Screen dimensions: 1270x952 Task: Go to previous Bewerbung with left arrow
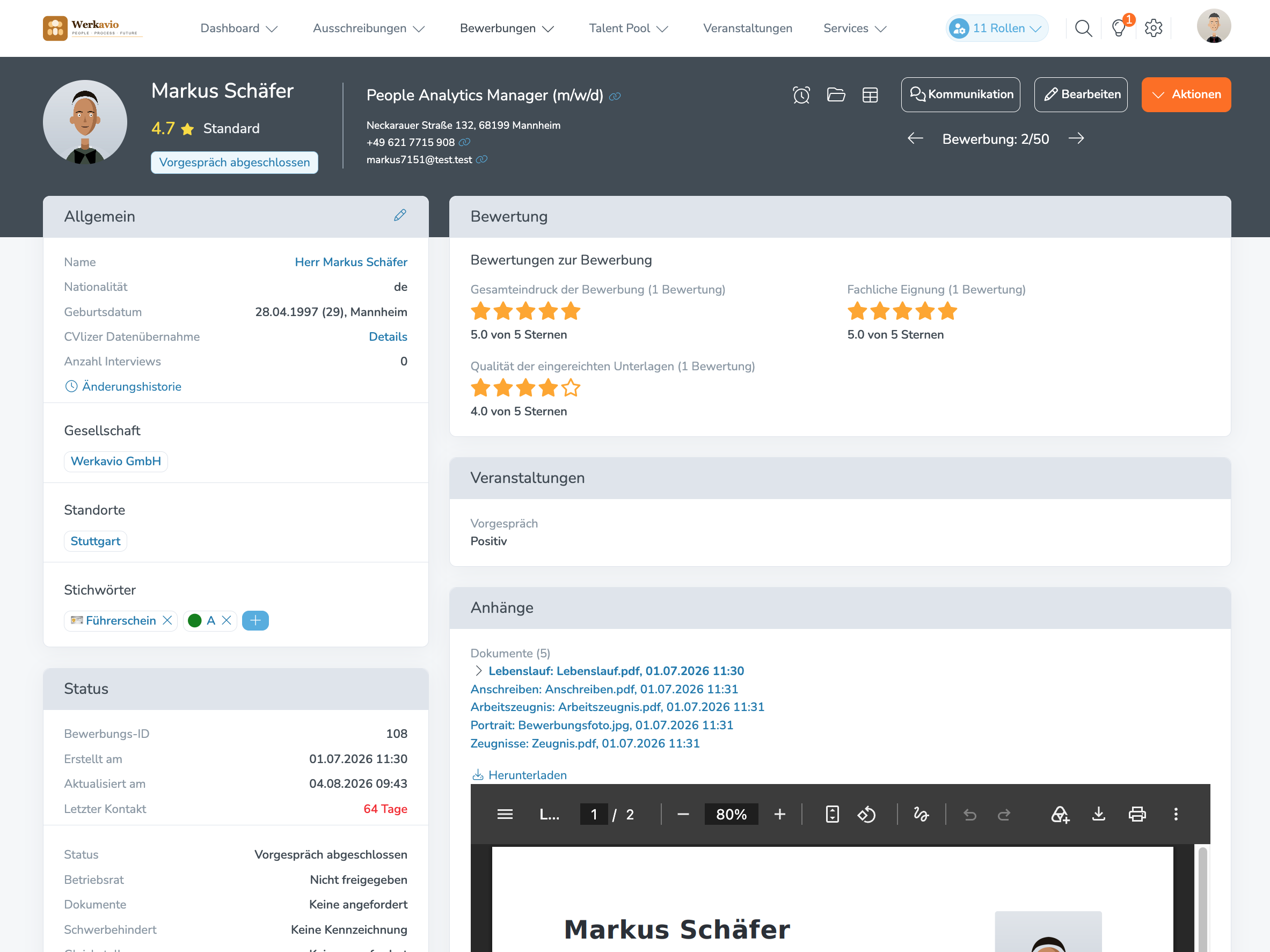[915, 138]
